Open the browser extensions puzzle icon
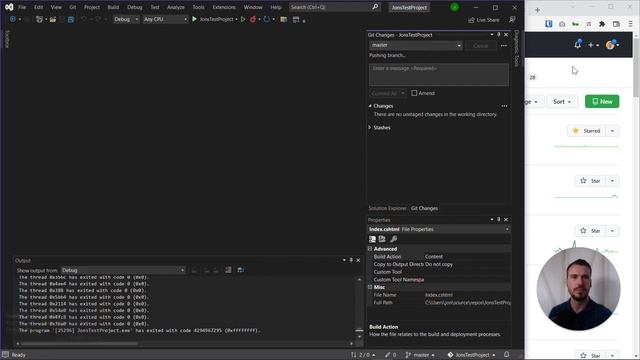 tap(602, 24)
